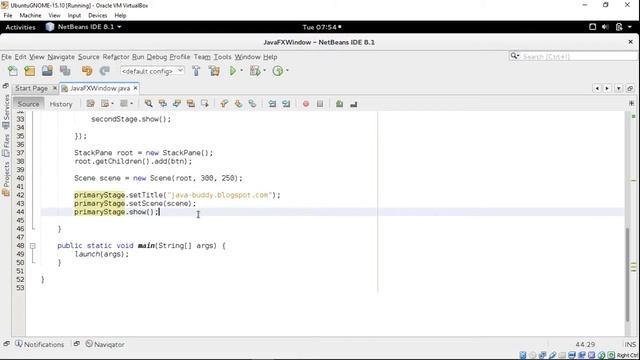Click the Open Project icon
Image resolution: width=640 pixels, height=360 pixels.
coord(47,71)
